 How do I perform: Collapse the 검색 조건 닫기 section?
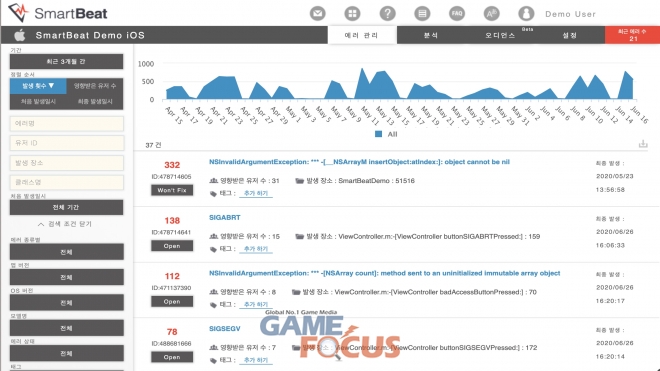[65, 224]
